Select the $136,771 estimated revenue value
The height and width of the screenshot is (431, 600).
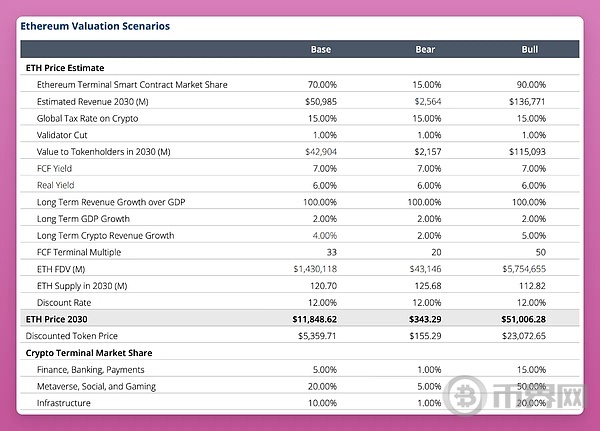(527, 101)
